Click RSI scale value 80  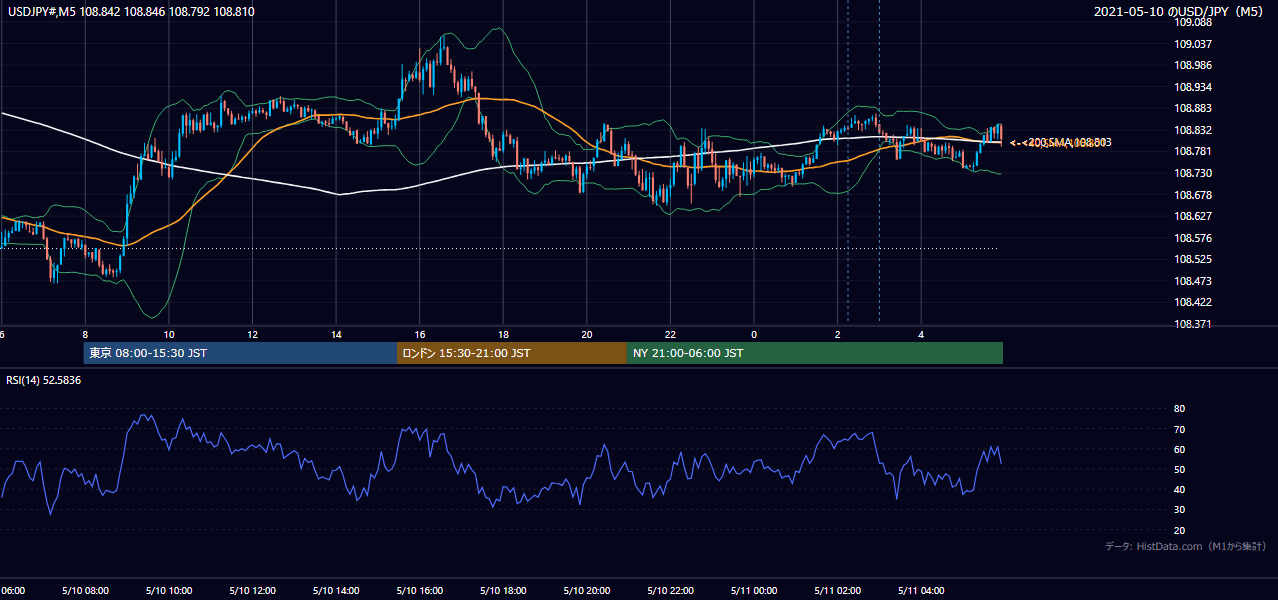click(x=1180, y=409)
